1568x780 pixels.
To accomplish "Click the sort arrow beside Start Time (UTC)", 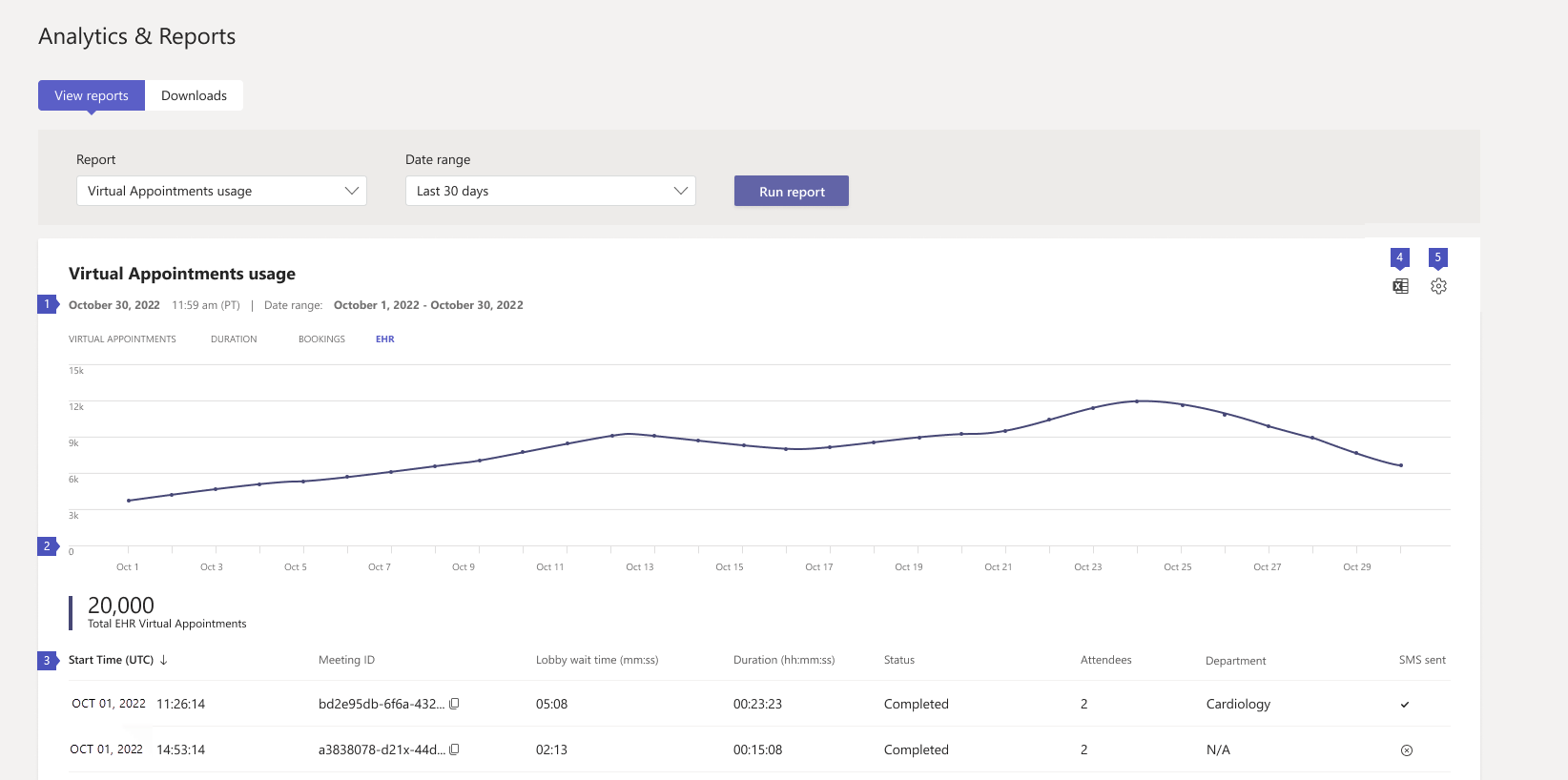I will (x=164, y=660).
